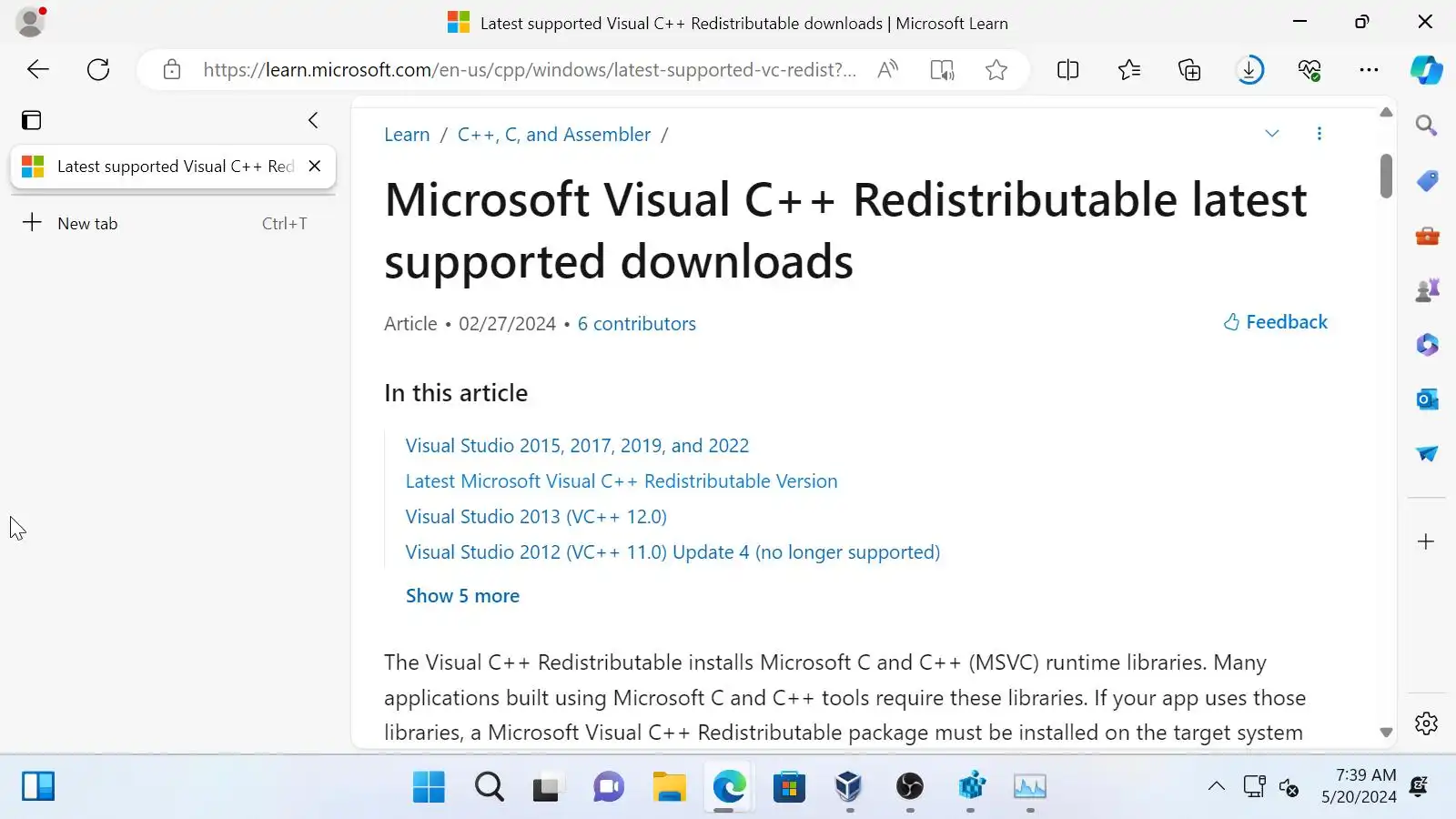Open Immersive Reader for this page
1456x819 pixels.
tap(943, 69)
